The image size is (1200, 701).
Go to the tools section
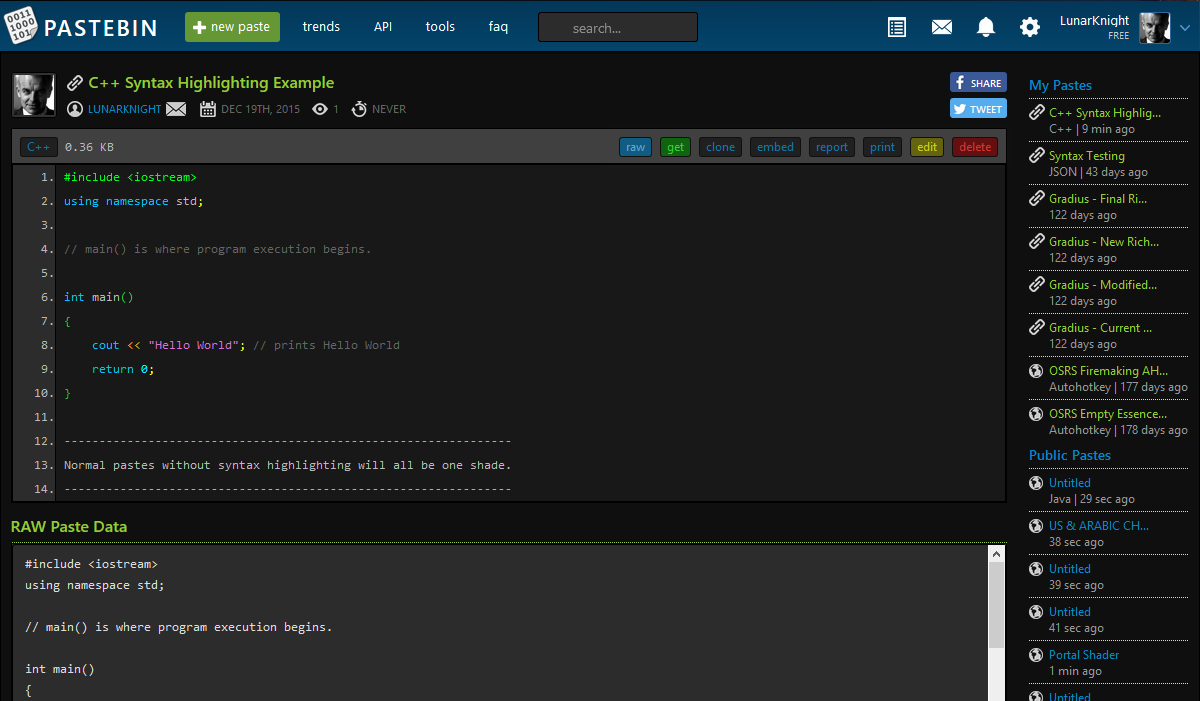[440, 27]
